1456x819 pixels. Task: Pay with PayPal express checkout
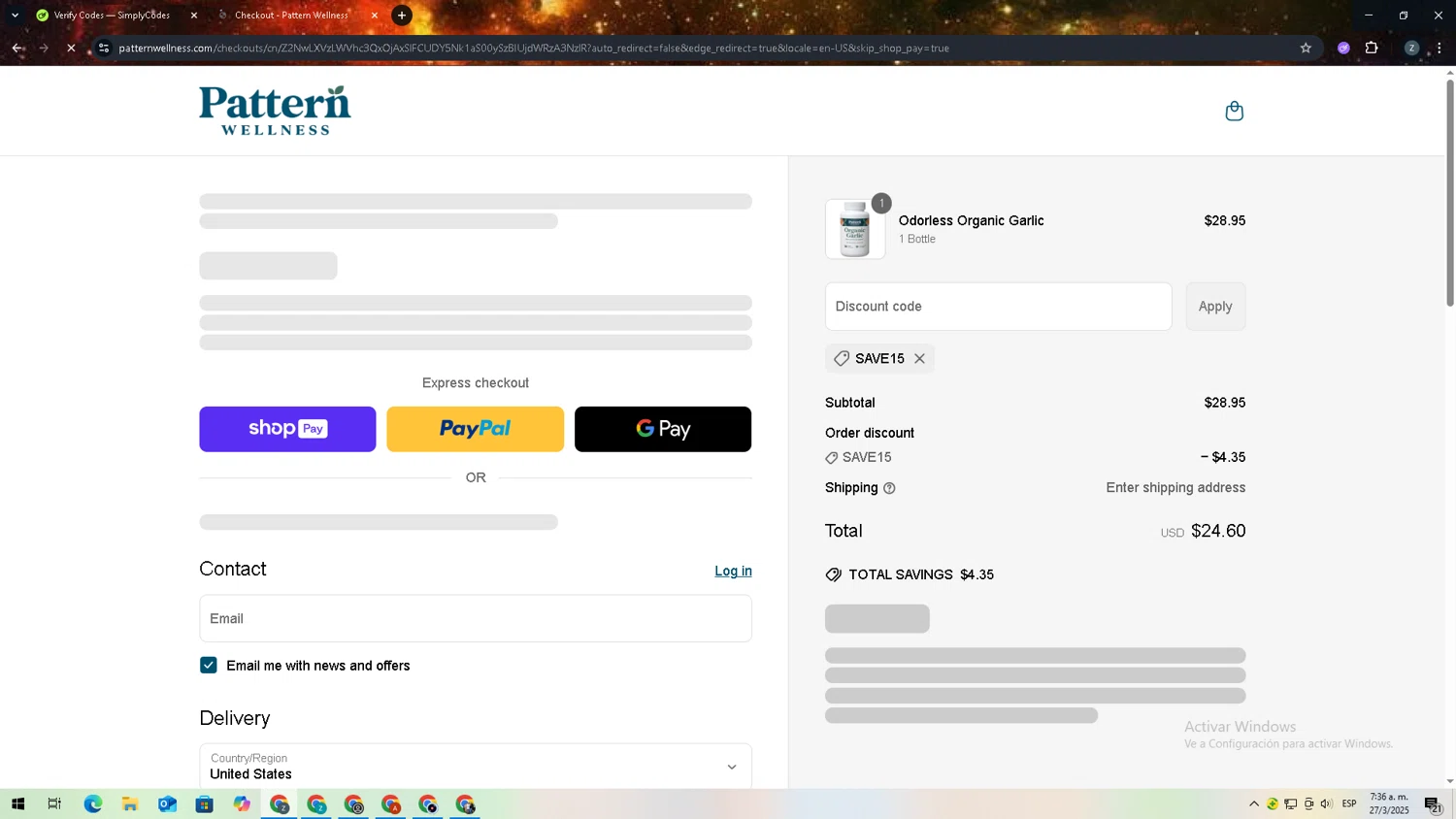click(x=475, y=429)
